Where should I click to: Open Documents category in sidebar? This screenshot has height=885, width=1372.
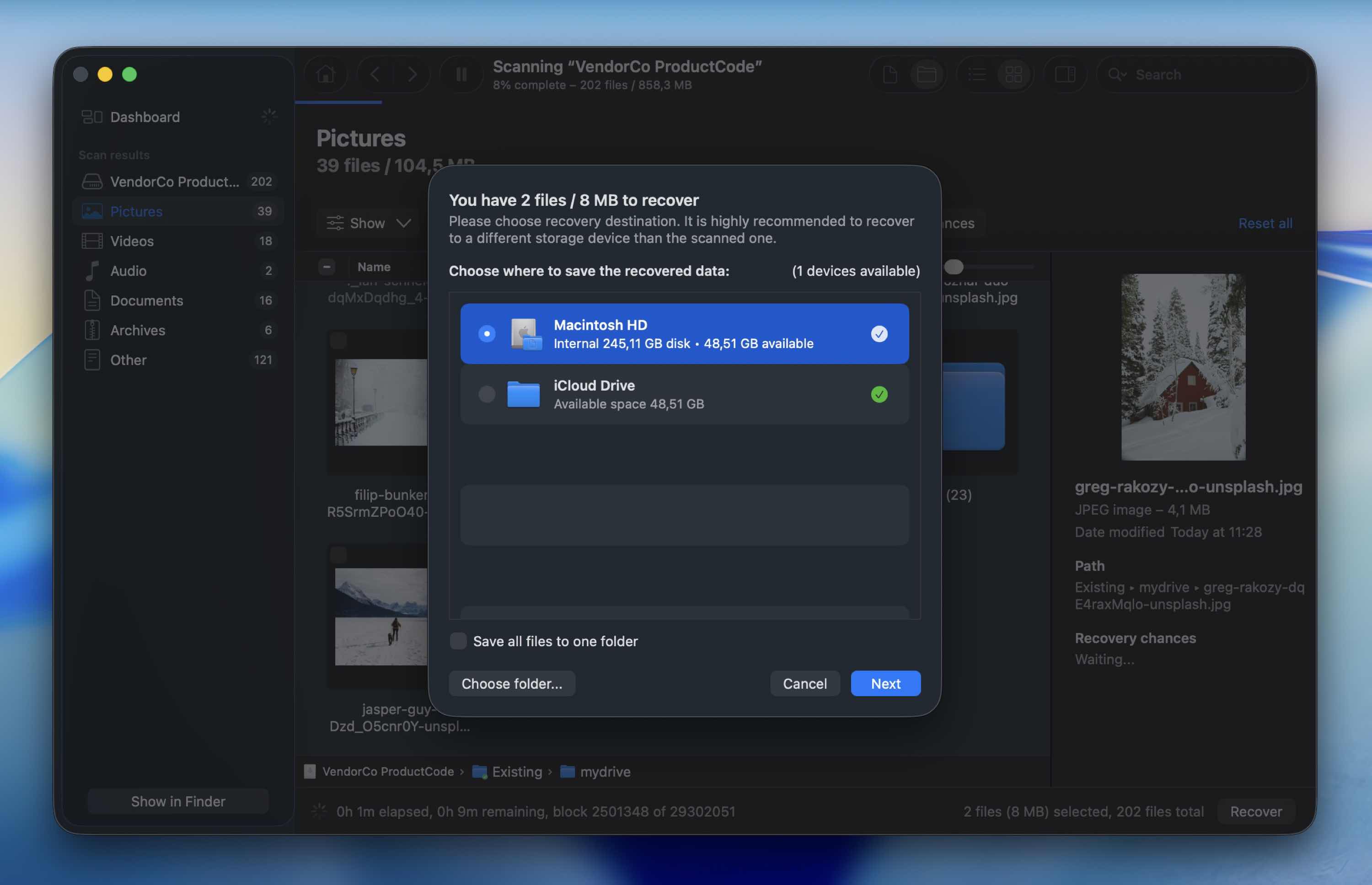coord(146,300)
